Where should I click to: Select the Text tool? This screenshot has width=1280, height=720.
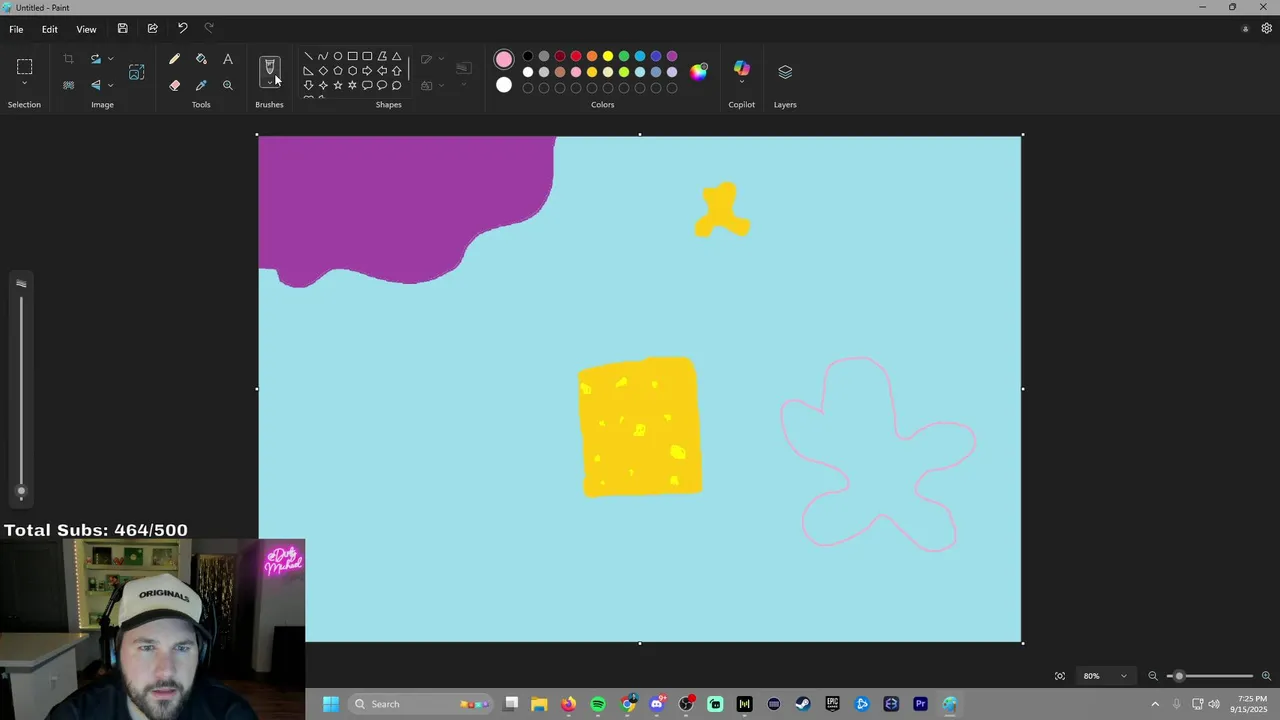tap(228, 59)
